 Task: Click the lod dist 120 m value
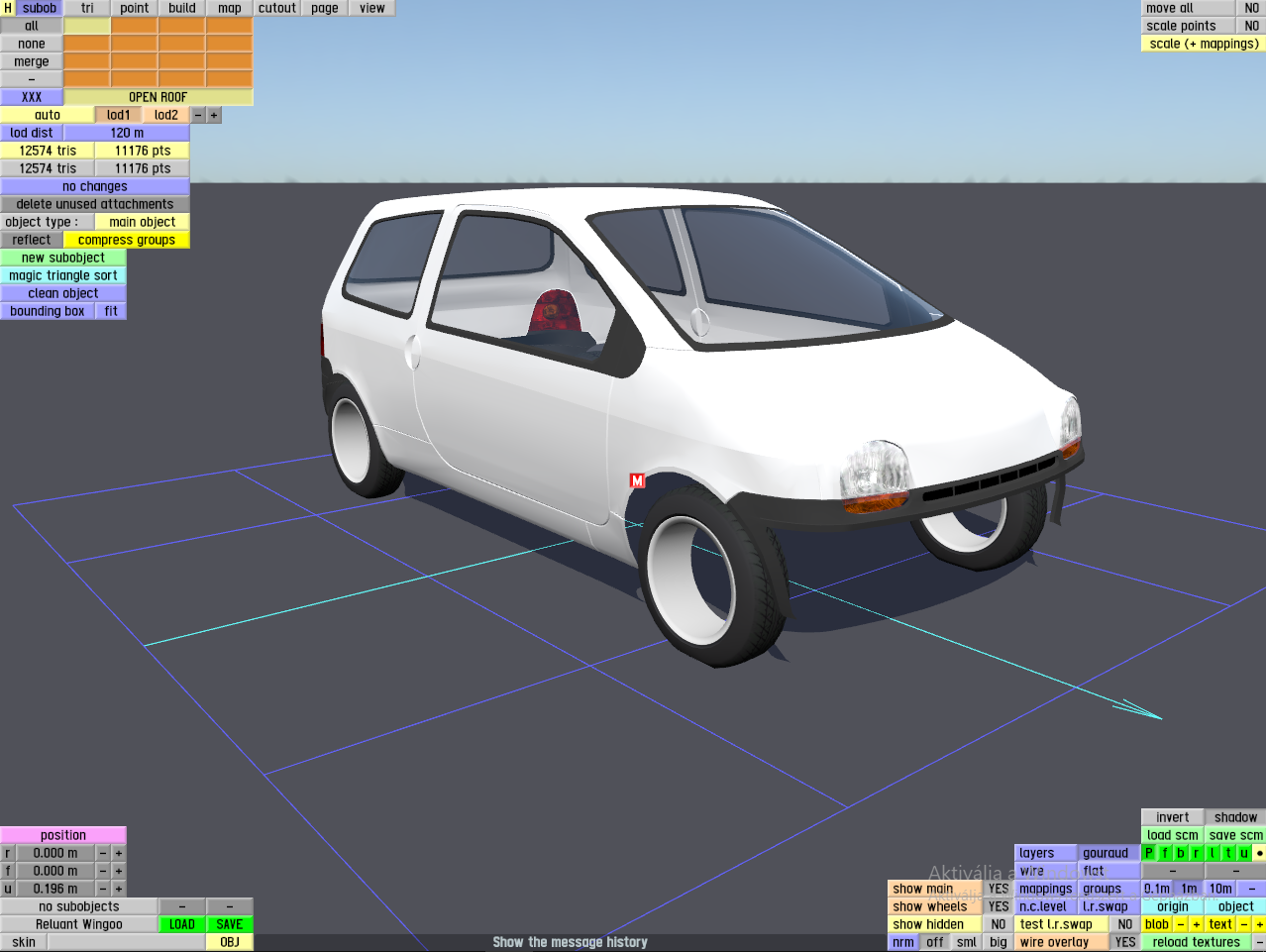[x=127, y=133]
